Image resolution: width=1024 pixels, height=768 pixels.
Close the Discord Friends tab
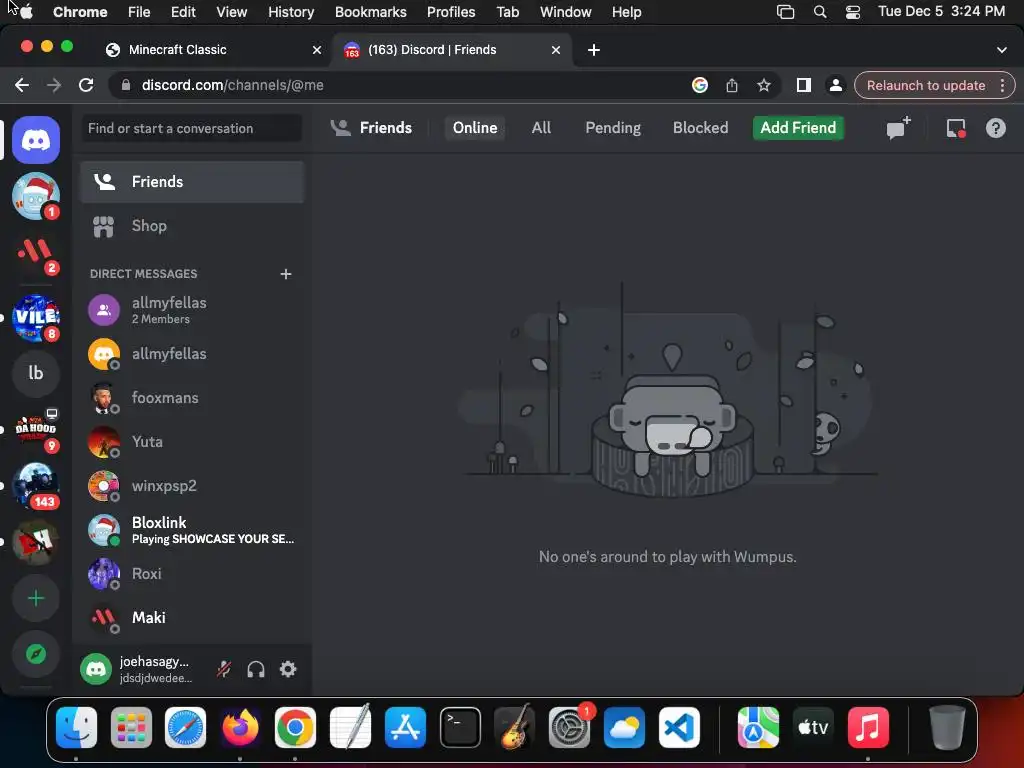tap(556, 50)
